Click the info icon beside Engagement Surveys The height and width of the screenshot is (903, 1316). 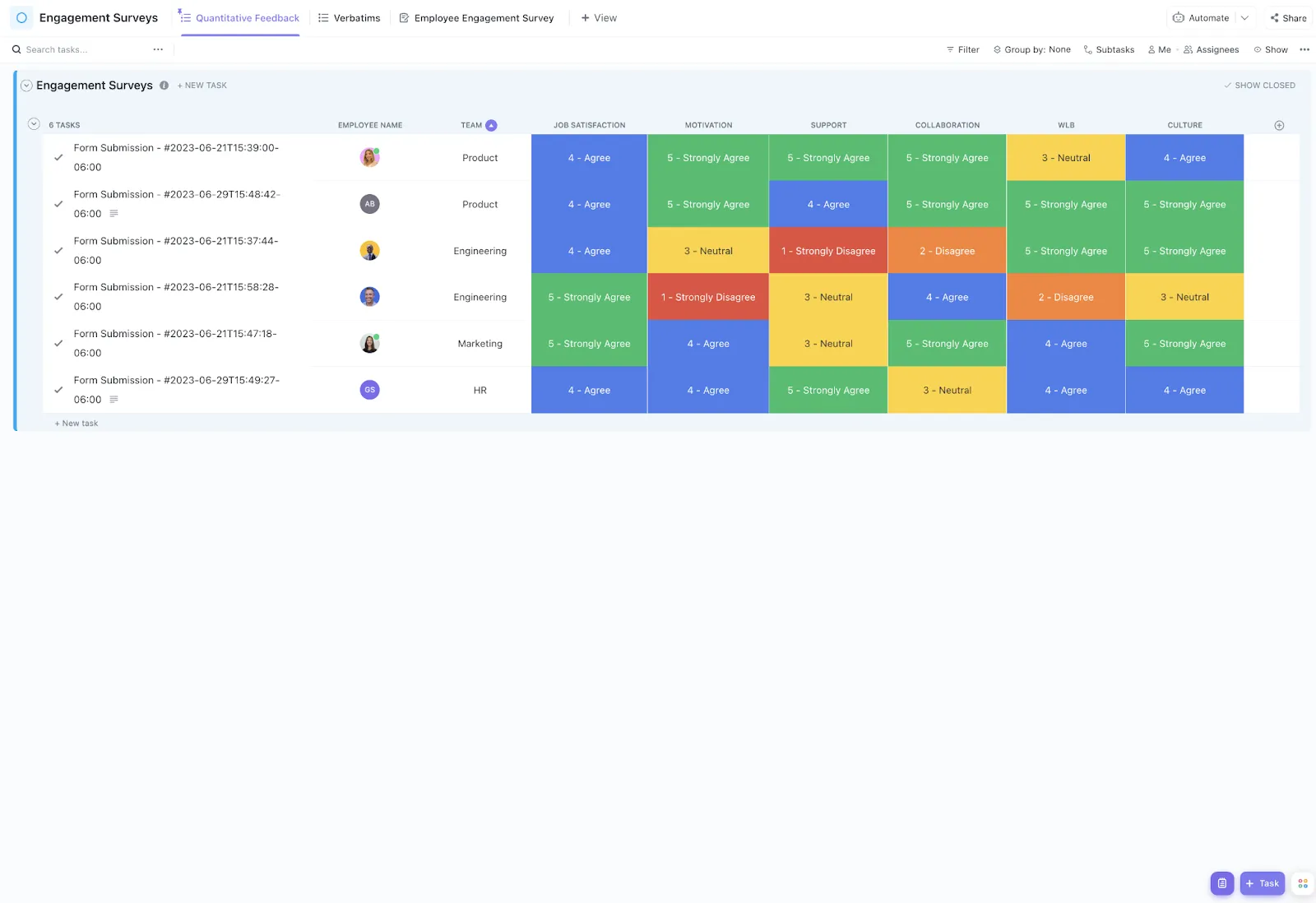(164, 86)
